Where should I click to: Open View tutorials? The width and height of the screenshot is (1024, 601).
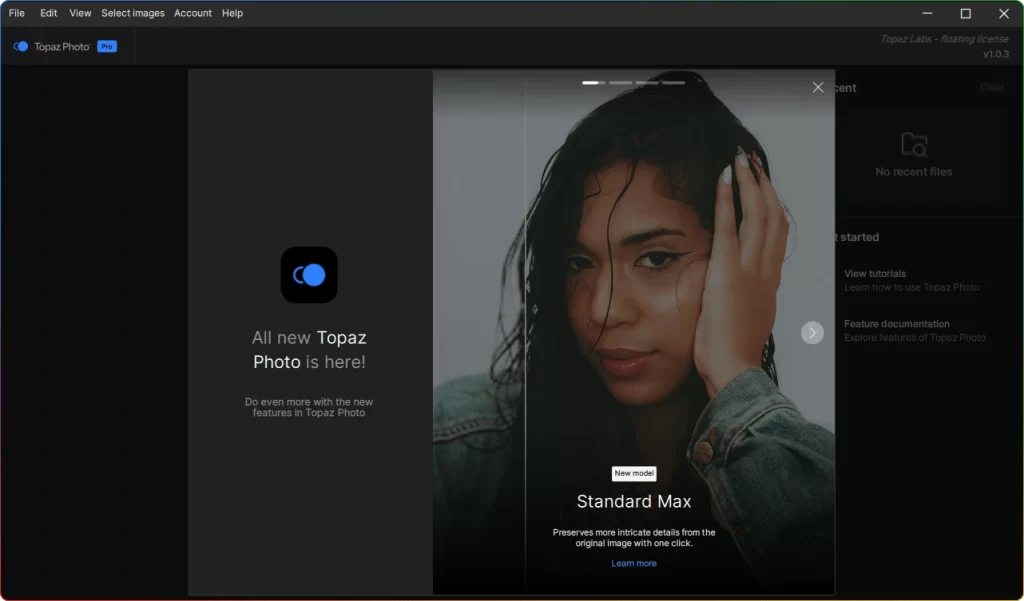pyautogui.click(x=875, y=274)
